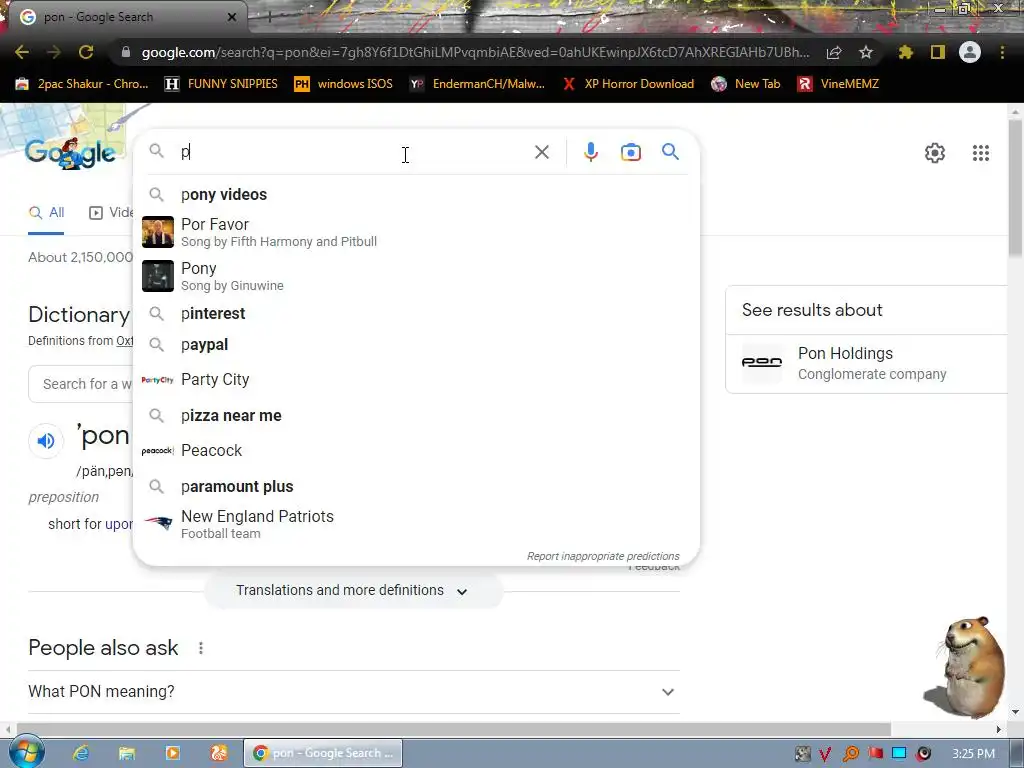Screen dimensions: 1024x768
Task: Choose the pony videos suggestion
Action: (416, 195)
